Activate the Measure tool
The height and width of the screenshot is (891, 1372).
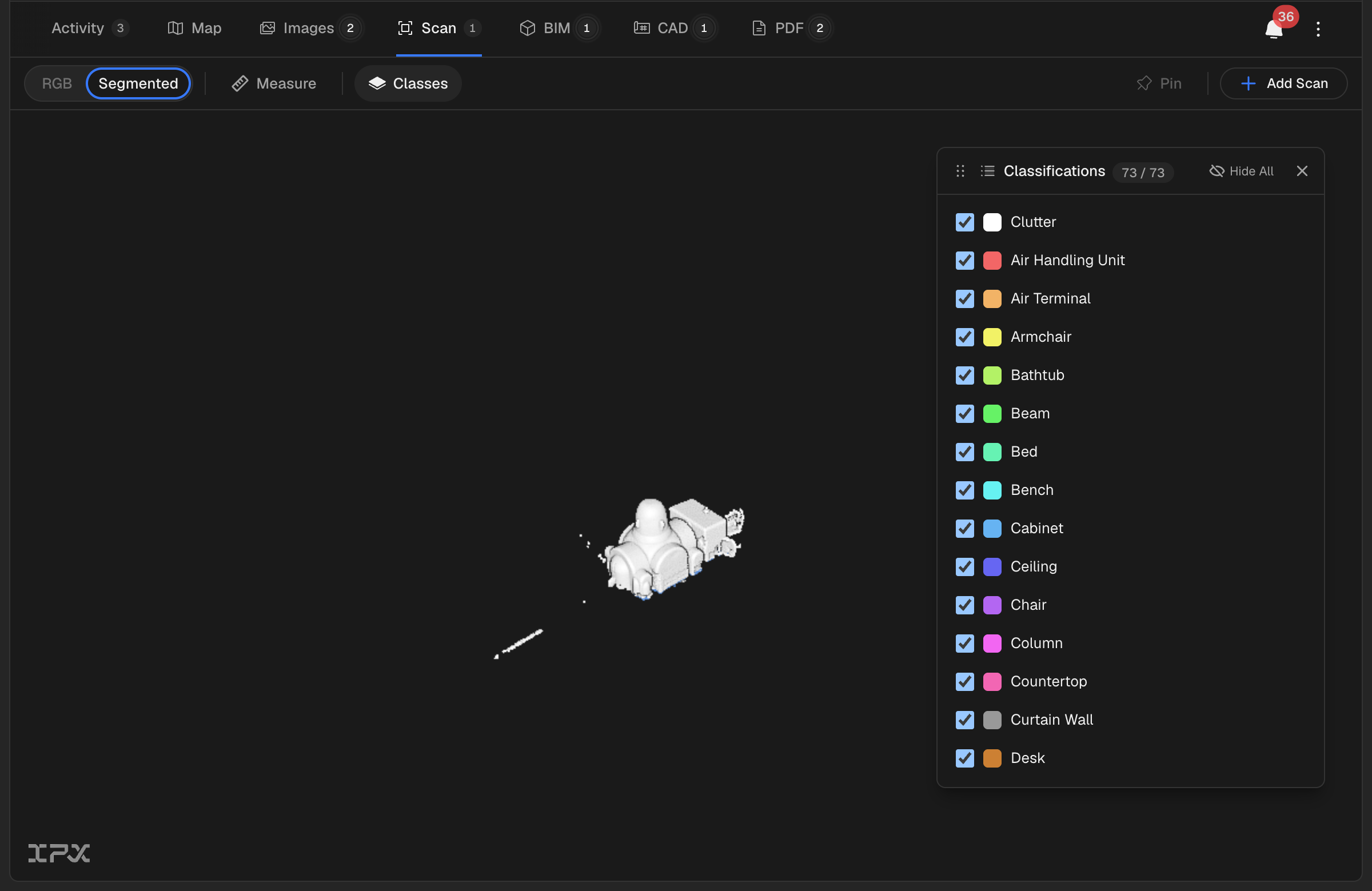[x=274, y=83]
